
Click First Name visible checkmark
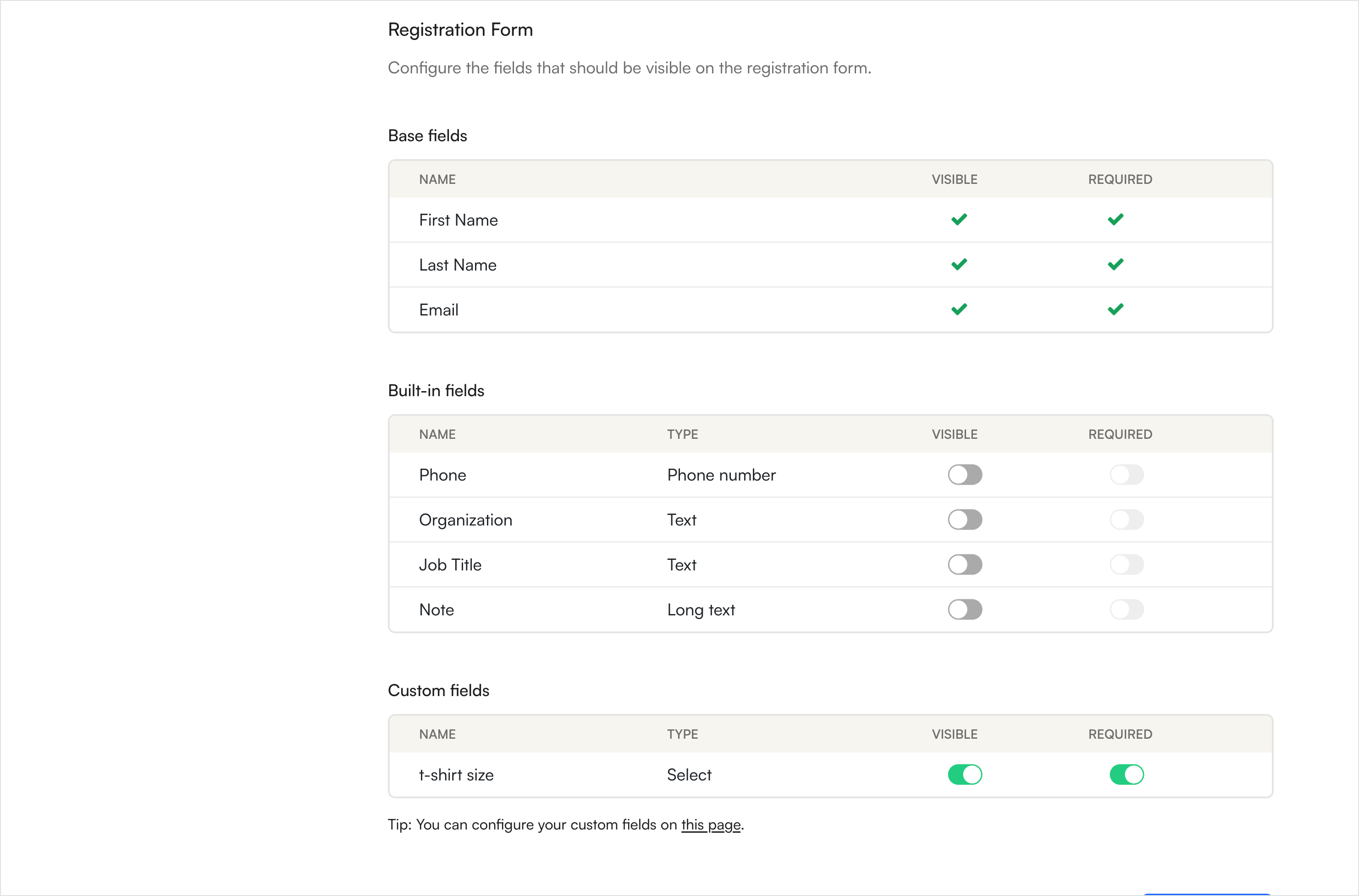(x=959, y=220)
